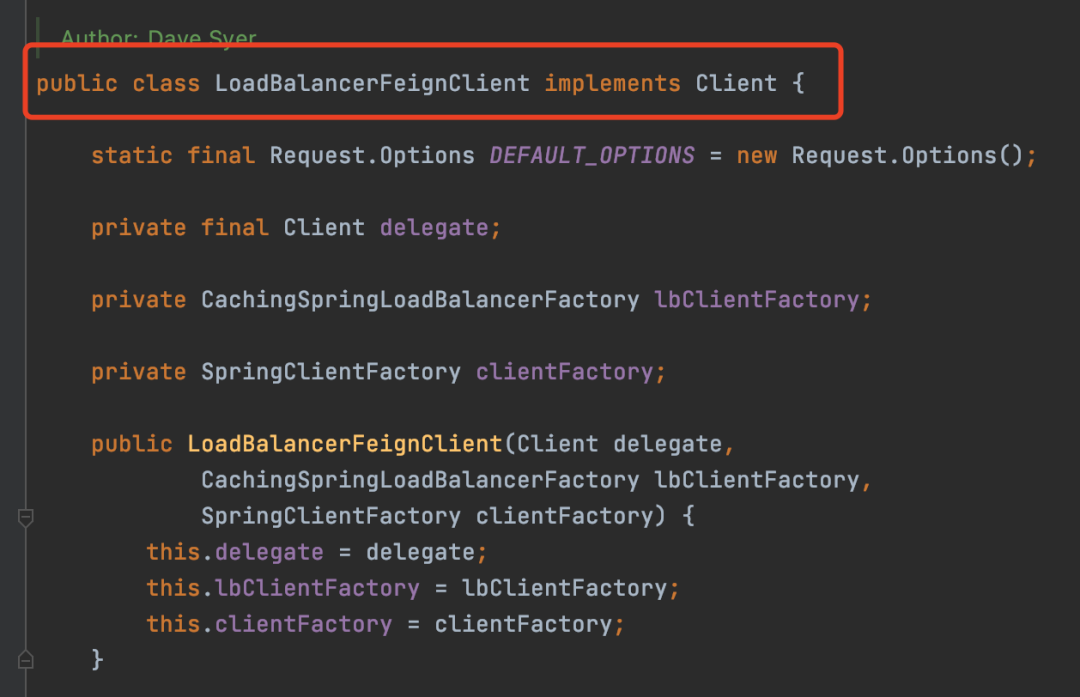This screenshot has height=697, width=1080.
Task: Click the 'implements' keyword
Action: click(612, 83)
